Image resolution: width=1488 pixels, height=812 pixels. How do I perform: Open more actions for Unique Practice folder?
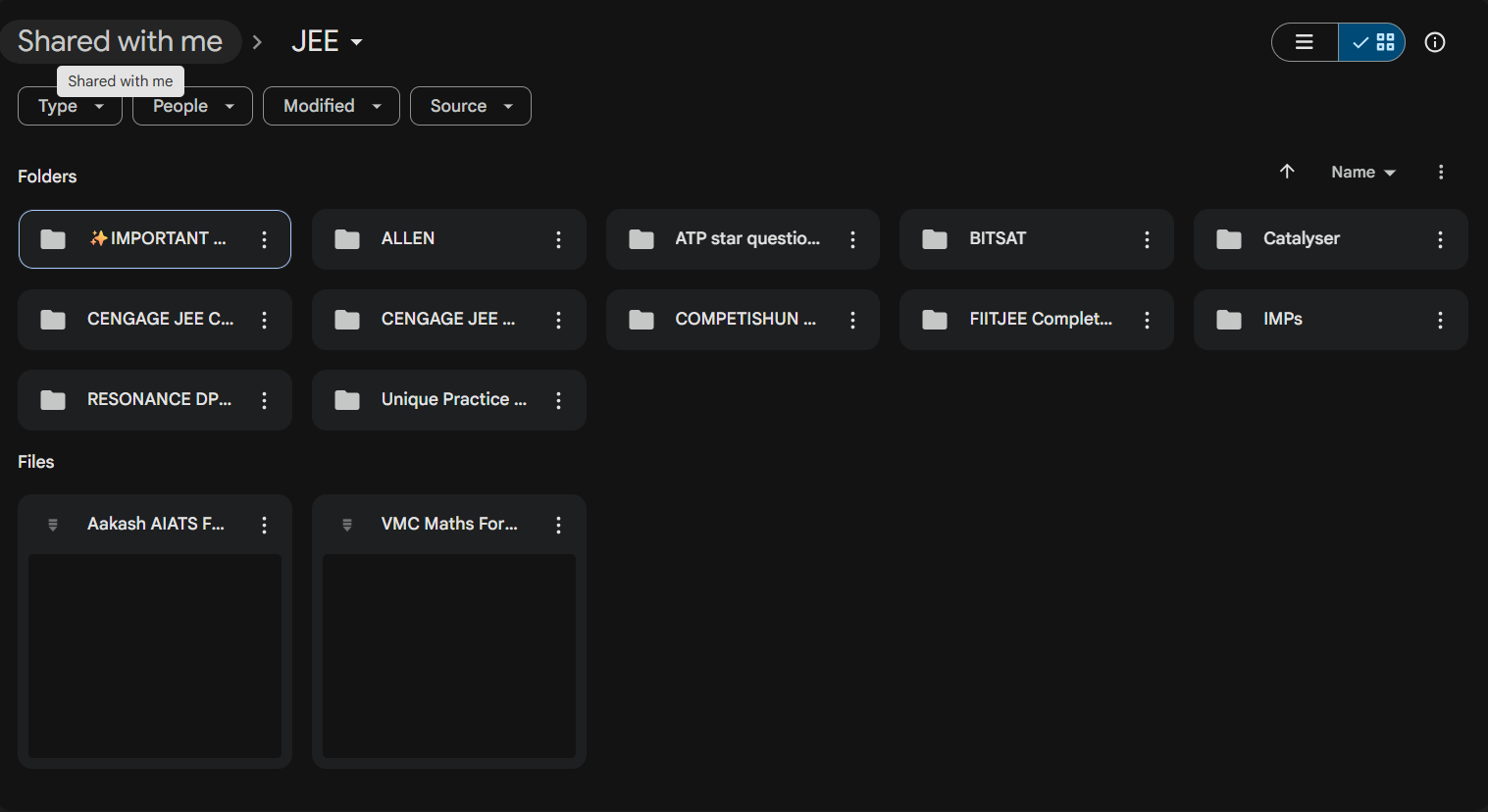[x=558, y=400]
